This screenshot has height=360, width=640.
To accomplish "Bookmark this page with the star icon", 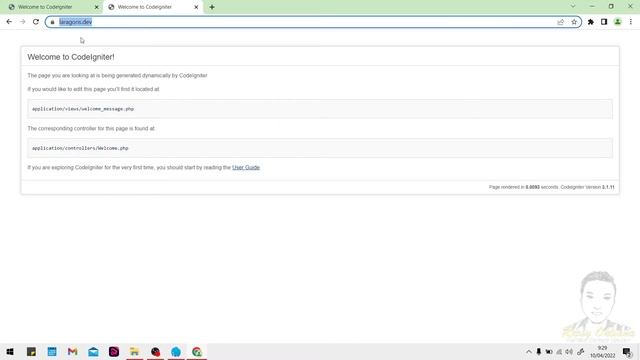I will click(574, 22).
